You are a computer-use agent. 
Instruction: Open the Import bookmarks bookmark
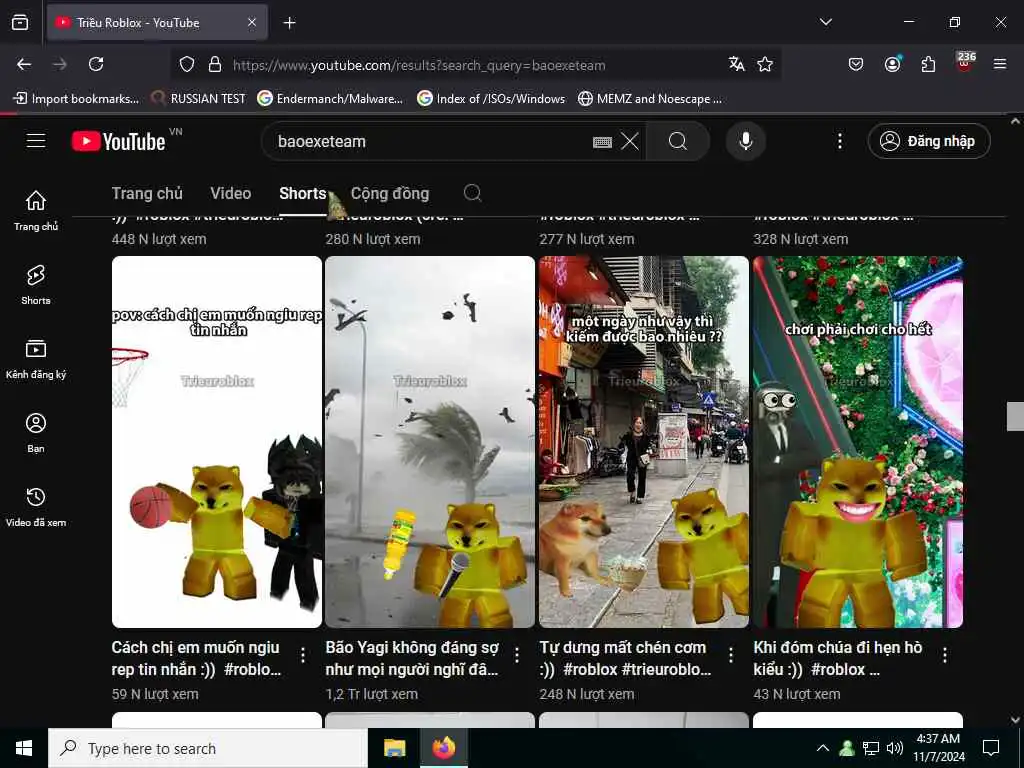click(76, 99)
